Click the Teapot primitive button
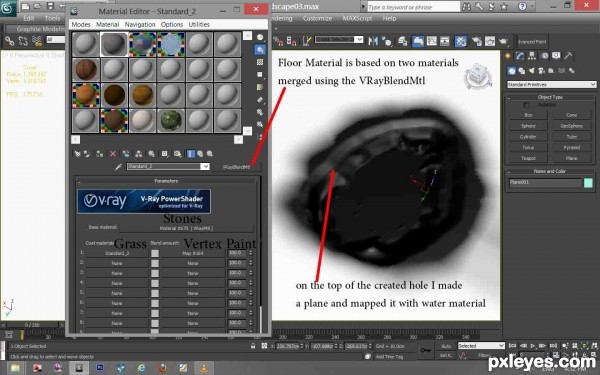Viewport: 600px width, 375px height. pos(528,158)
